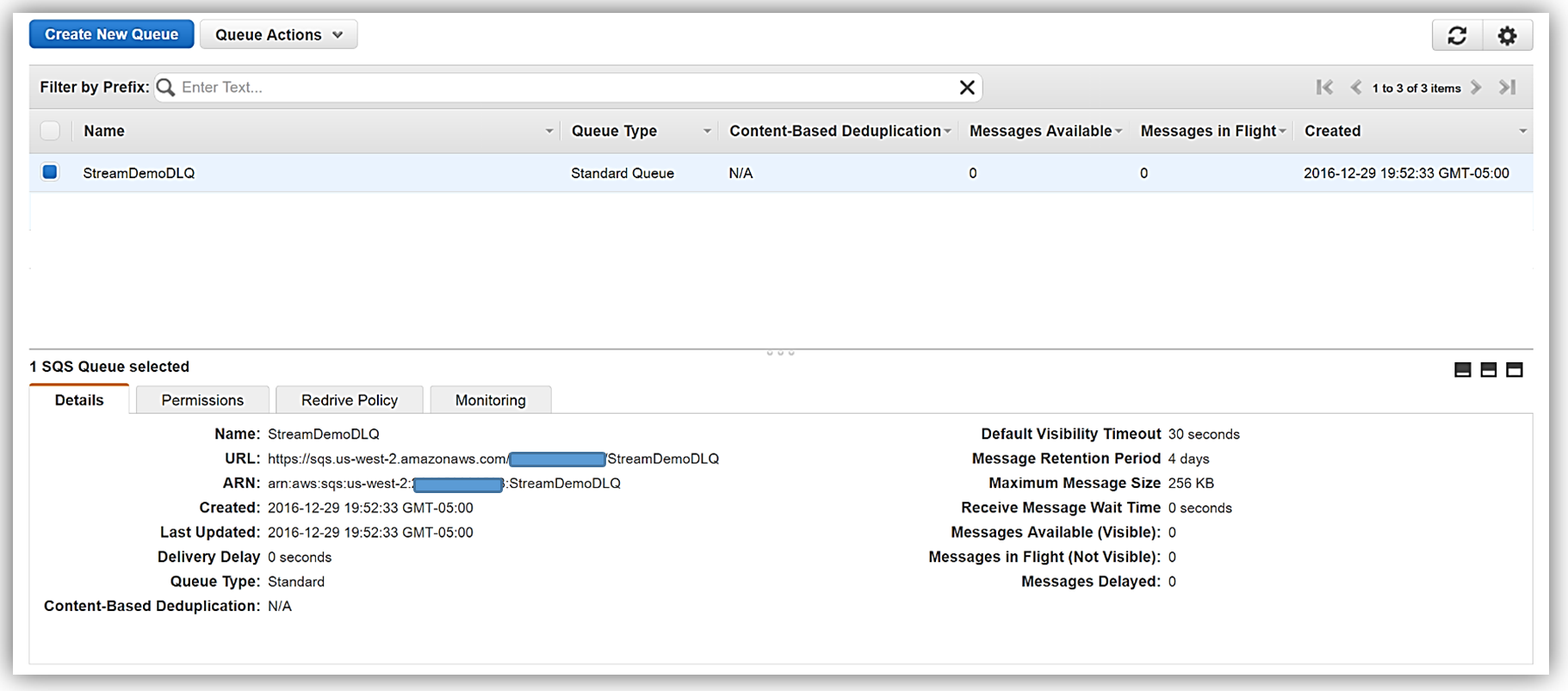
Task: Go to the previous page arrow
Action: click(x=1356, y=87)
